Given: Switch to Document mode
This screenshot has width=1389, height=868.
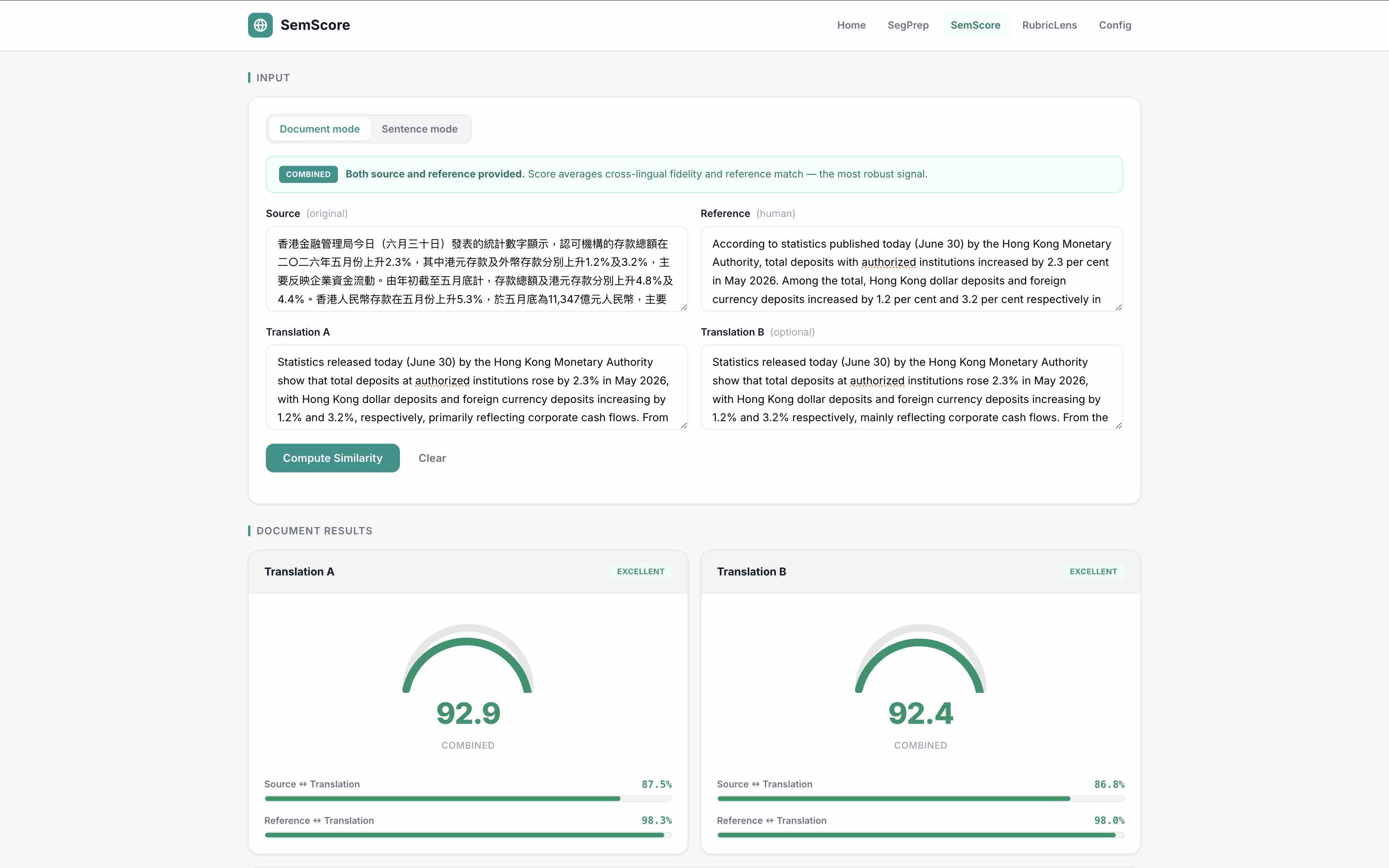Looking at the screenshot, I should [320, 129].
